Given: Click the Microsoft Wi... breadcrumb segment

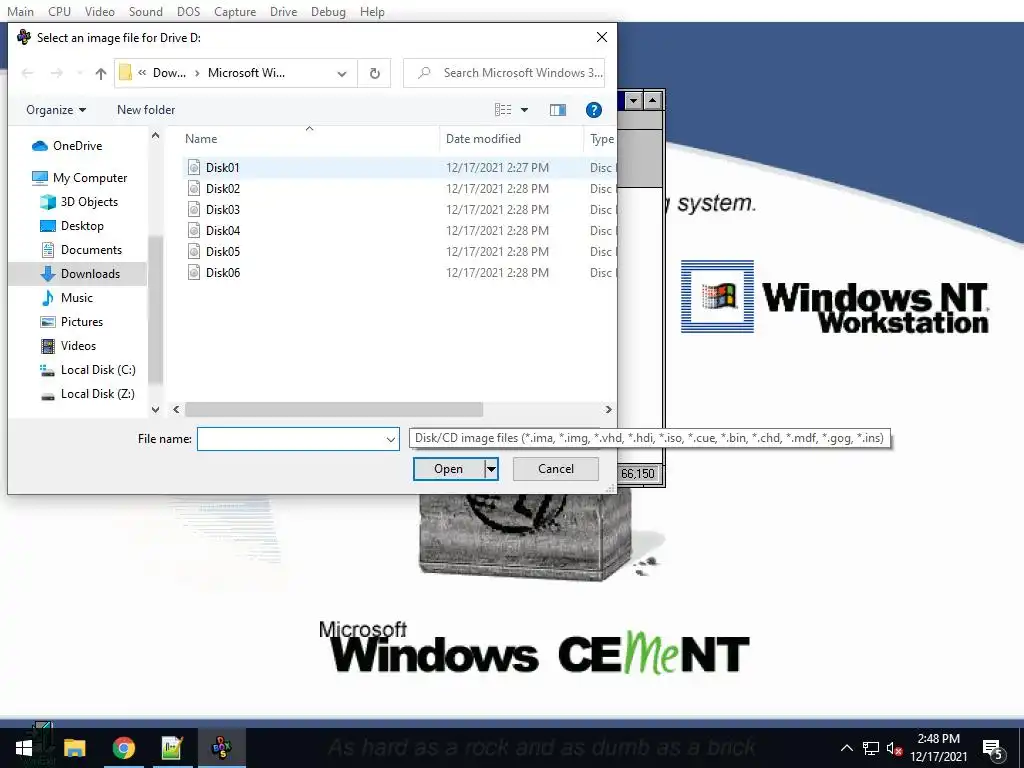Looking at the screenshot, I should click(x=246, y=73).
